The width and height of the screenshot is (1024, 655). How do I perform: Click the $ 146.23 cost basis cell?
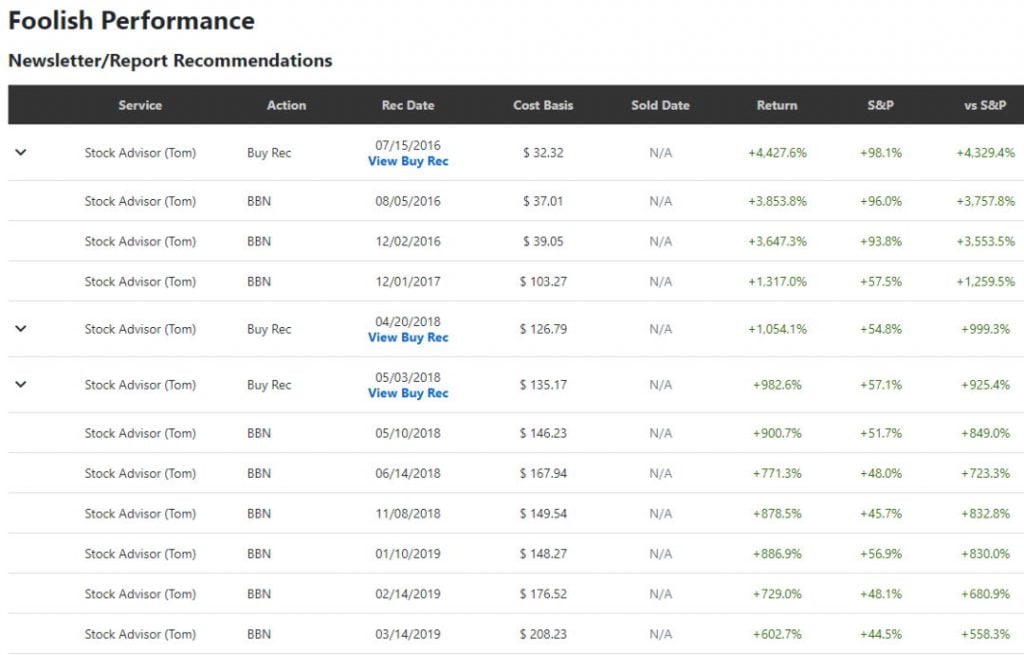(x=543, y=433)
